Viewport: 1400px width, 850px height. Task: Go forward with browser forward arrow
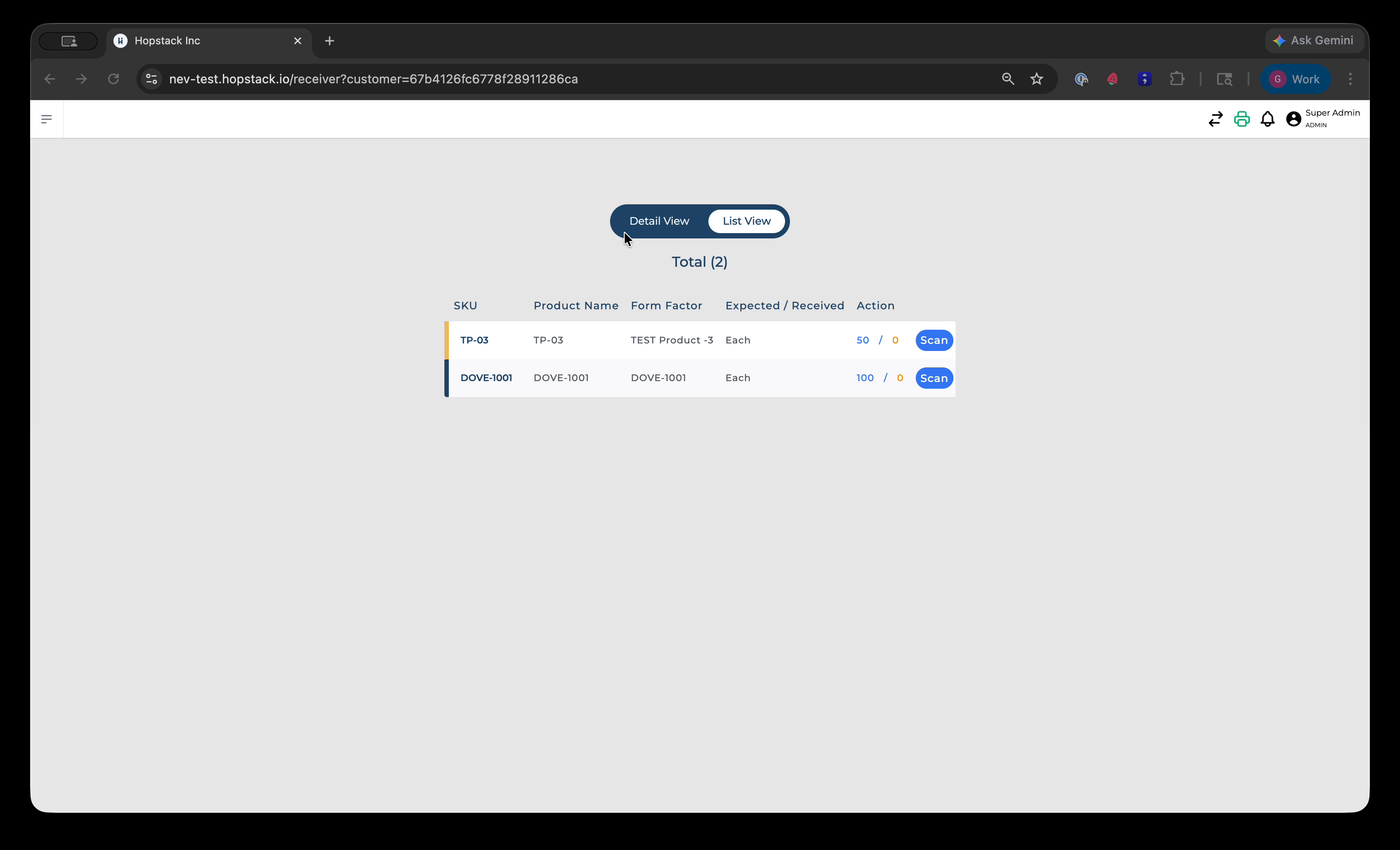[x=81, y=79]
